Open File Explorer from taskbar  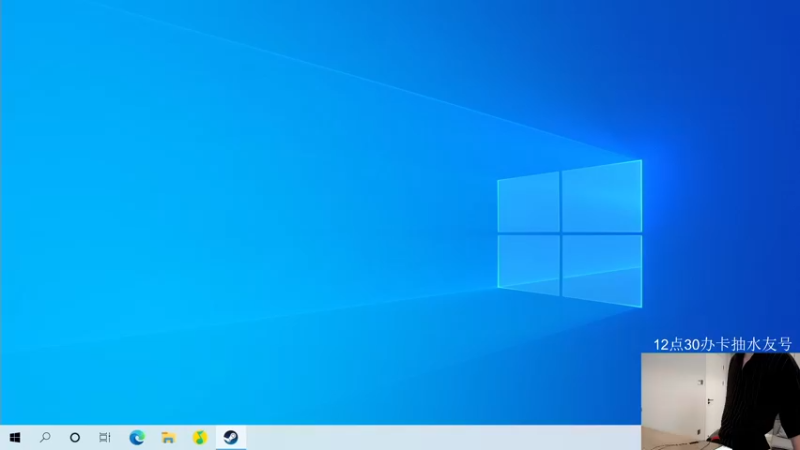pos(168,438)
